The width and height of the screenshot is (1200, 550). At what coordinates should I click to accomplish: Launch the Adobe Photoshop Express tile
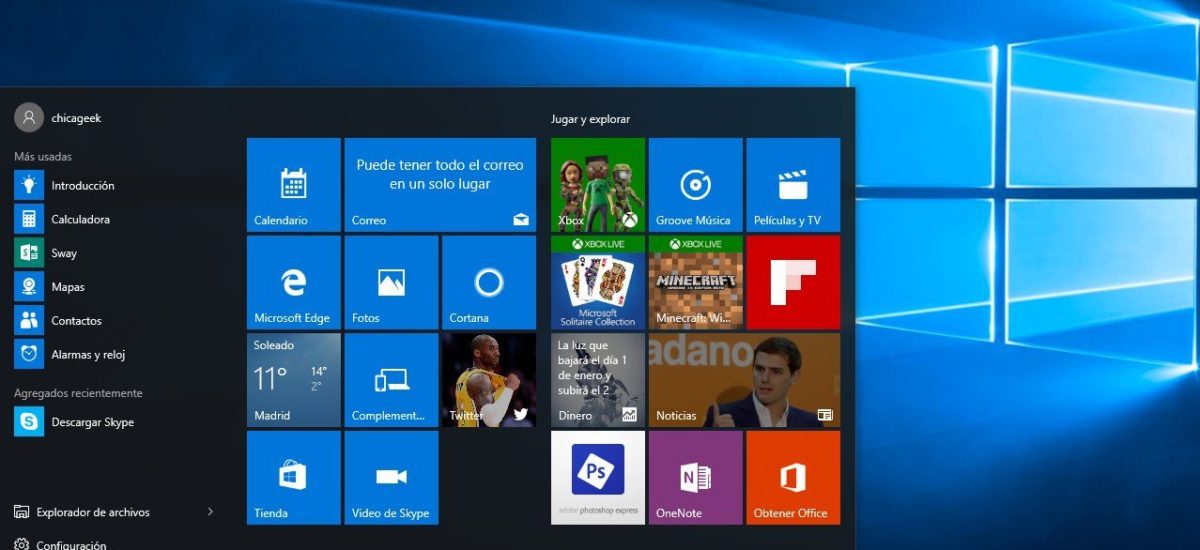pos(598,478)
